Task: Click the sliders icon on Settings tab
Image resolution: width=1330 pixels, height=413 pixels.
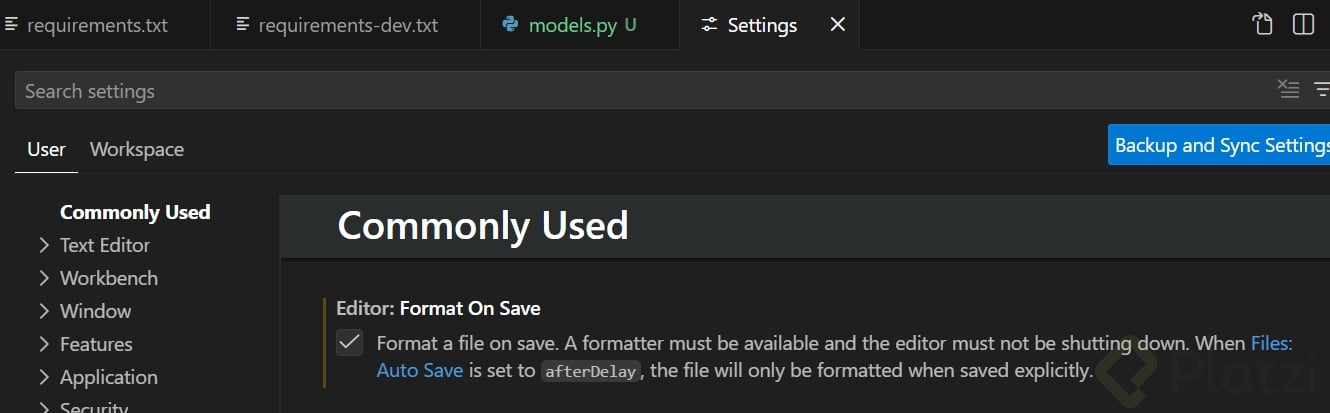Action: 709,25
